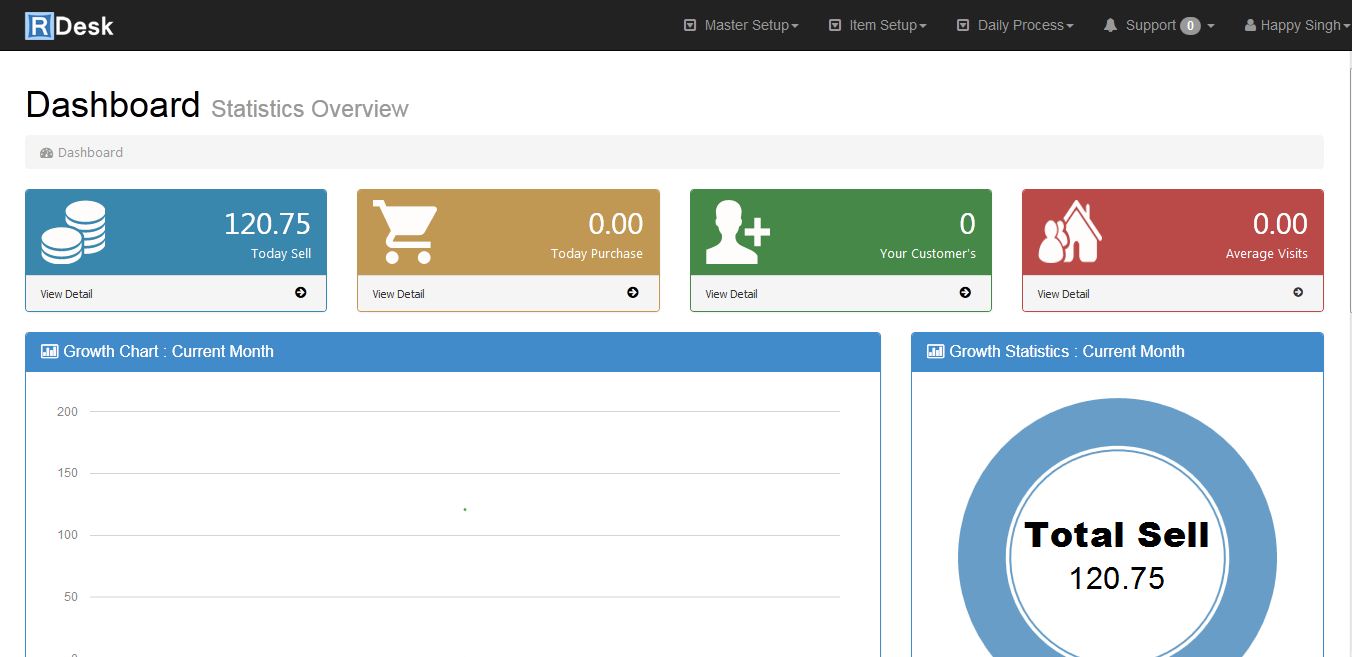Click the 0.00 Today Purchase value
This screenshot has width=1352, height=657.
click(616, 224)
